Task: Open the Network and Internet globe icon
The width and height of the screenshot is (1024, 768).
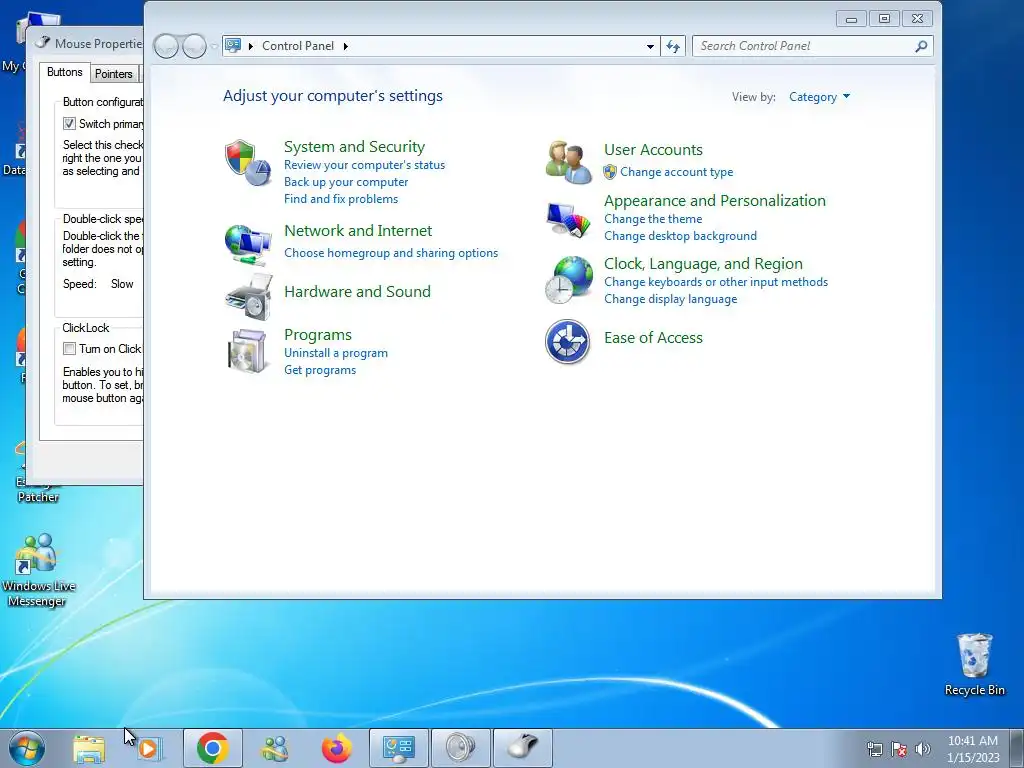Action: click(248, 244)
